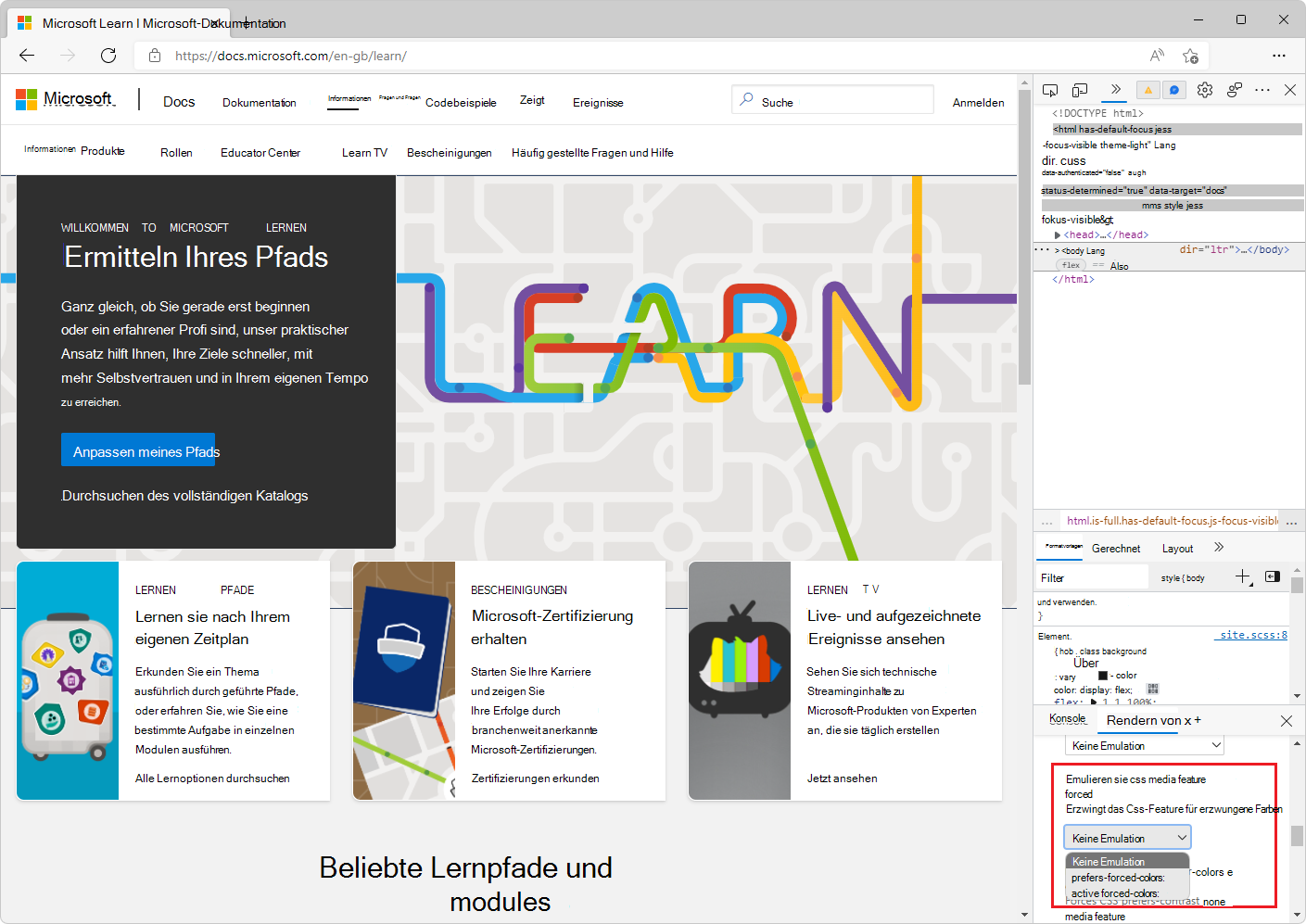The image size is (1306, 924).
Task: Open the Keine Emulation dropdown
Action: (1127, 837)
